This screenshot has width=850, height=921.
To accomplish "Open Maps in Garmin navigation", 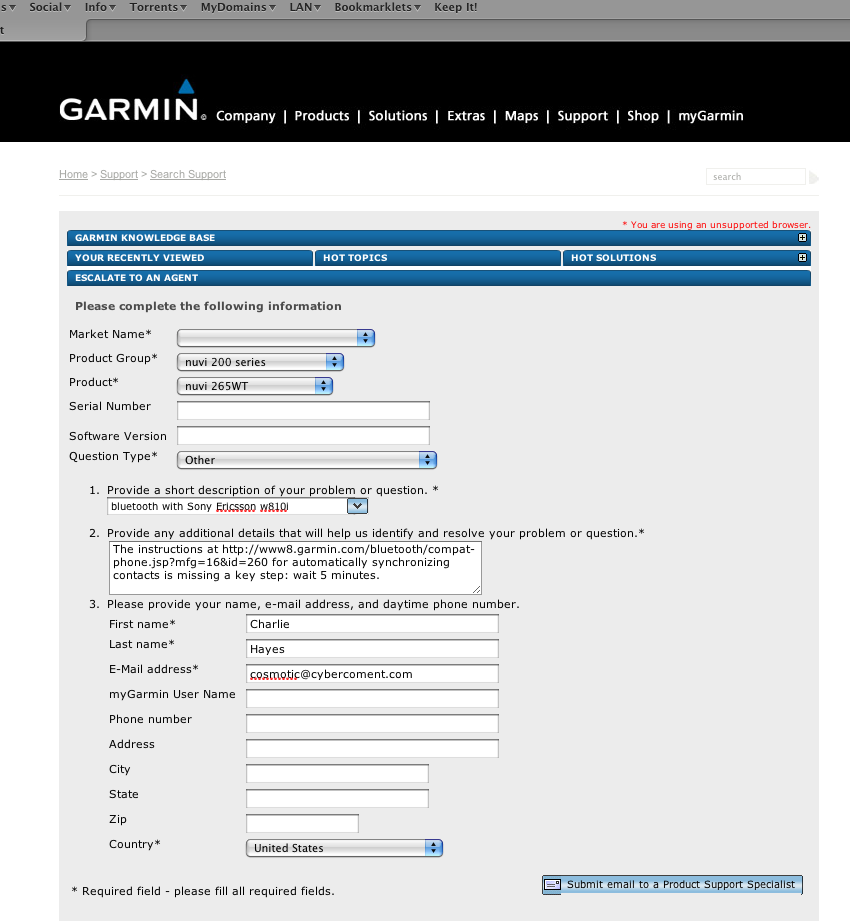I will click(x=521, y=116).
